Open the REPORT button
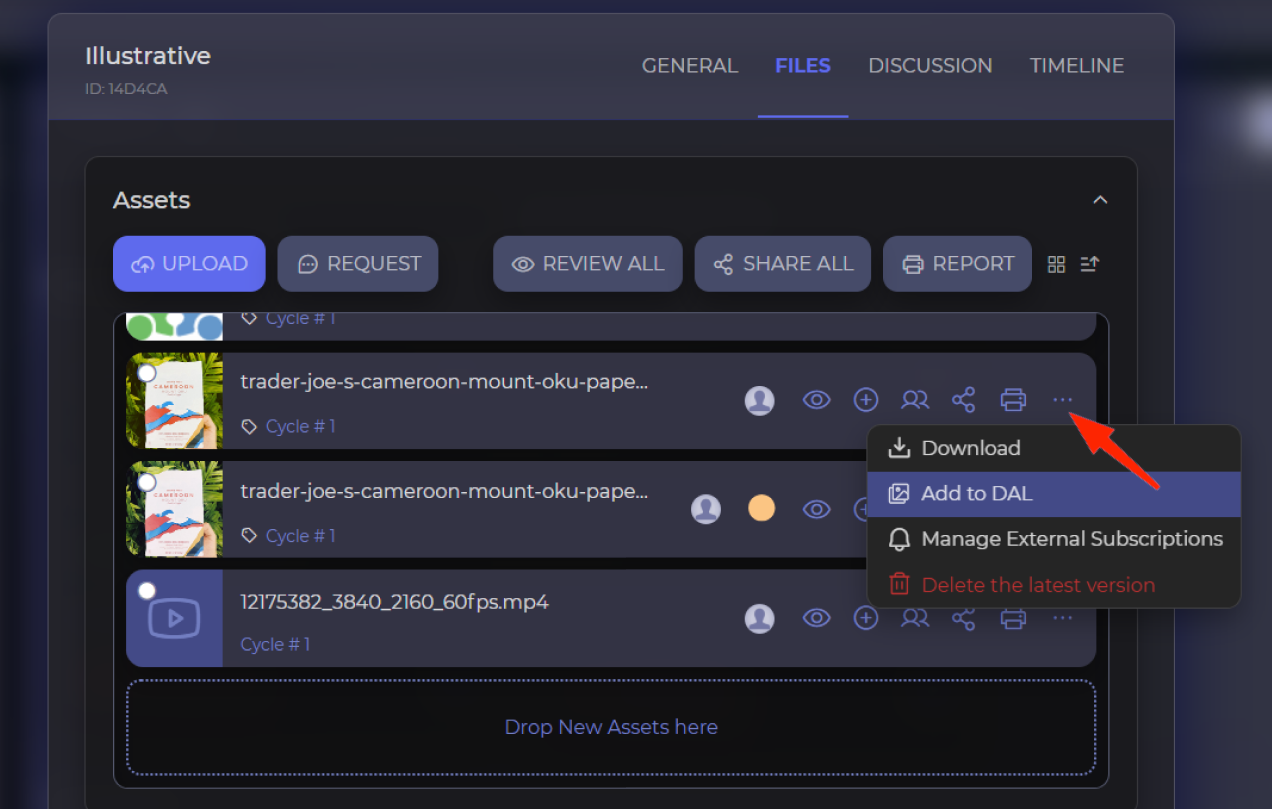This screenshot has height=809, width=1272. click(x=957, y=264)
